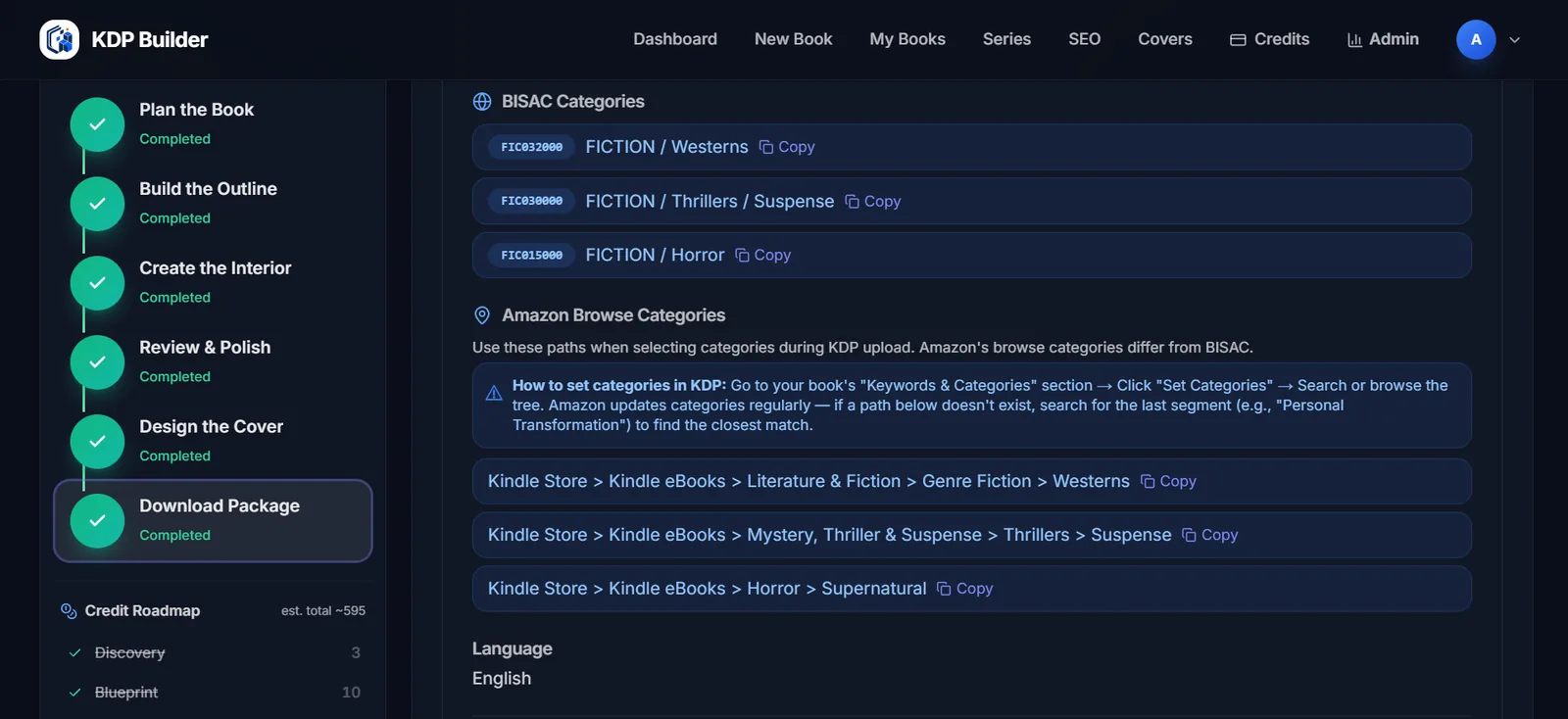This screenshot has width=1568, height=719.
Task: Copy the FICTION / Westerns BISAC category
Action: coord(787,147)
